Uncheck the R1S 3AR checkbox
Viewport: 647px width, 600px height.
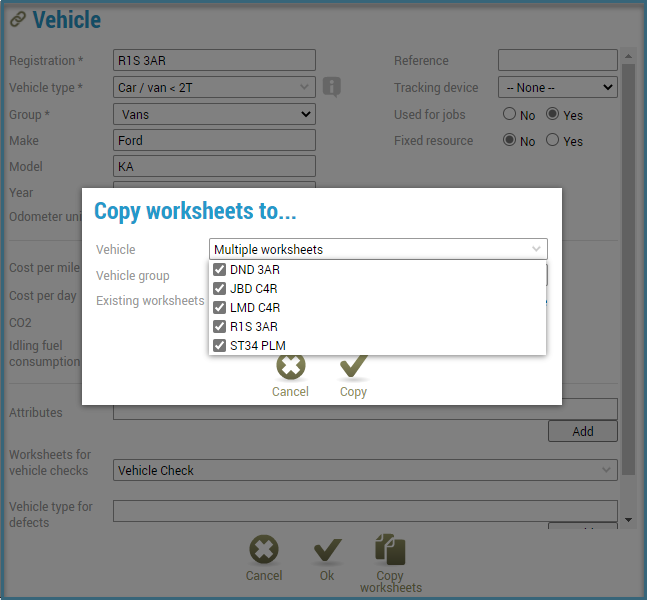tap(220, 326)
